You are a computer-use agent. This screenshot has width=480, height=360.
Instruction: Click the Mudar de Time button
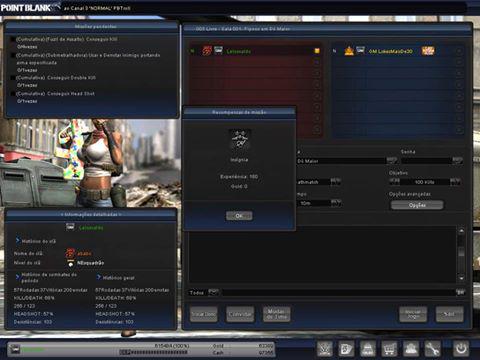276,314
